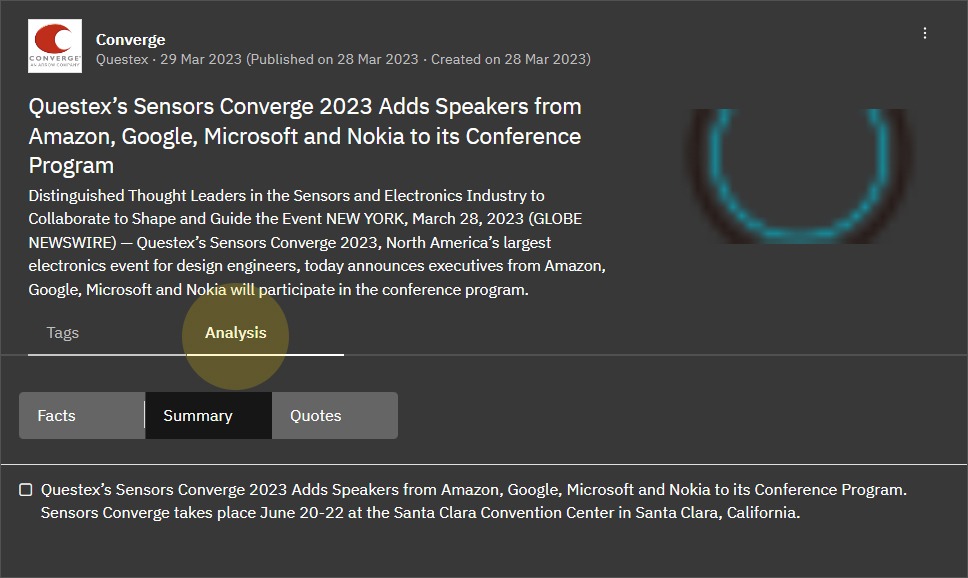Image resolution: width=968 pixels, height=578 pixels.
Task: Click the 'Published on 28 Mar 2023' text
Action: pyautogui.click(x=334, y=59)
